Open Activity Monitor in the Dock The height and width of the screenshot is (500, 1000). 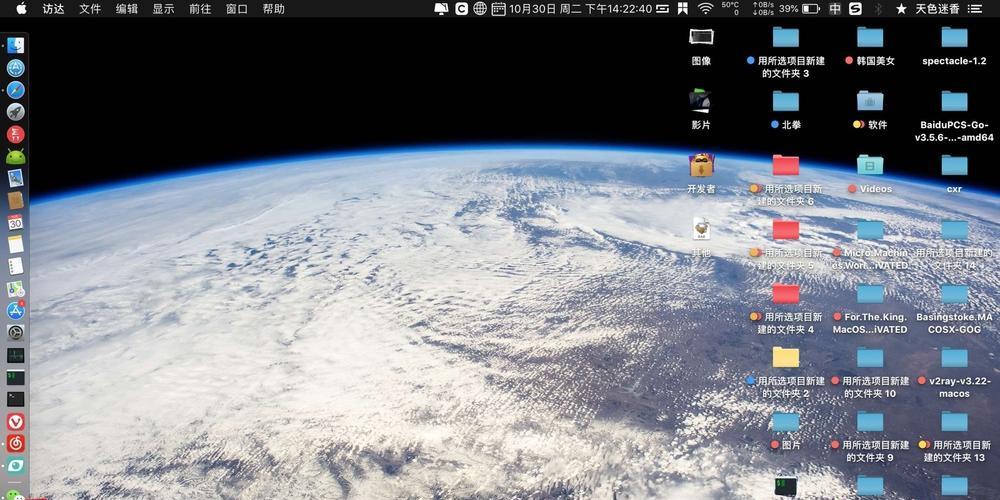coord(15,355)
